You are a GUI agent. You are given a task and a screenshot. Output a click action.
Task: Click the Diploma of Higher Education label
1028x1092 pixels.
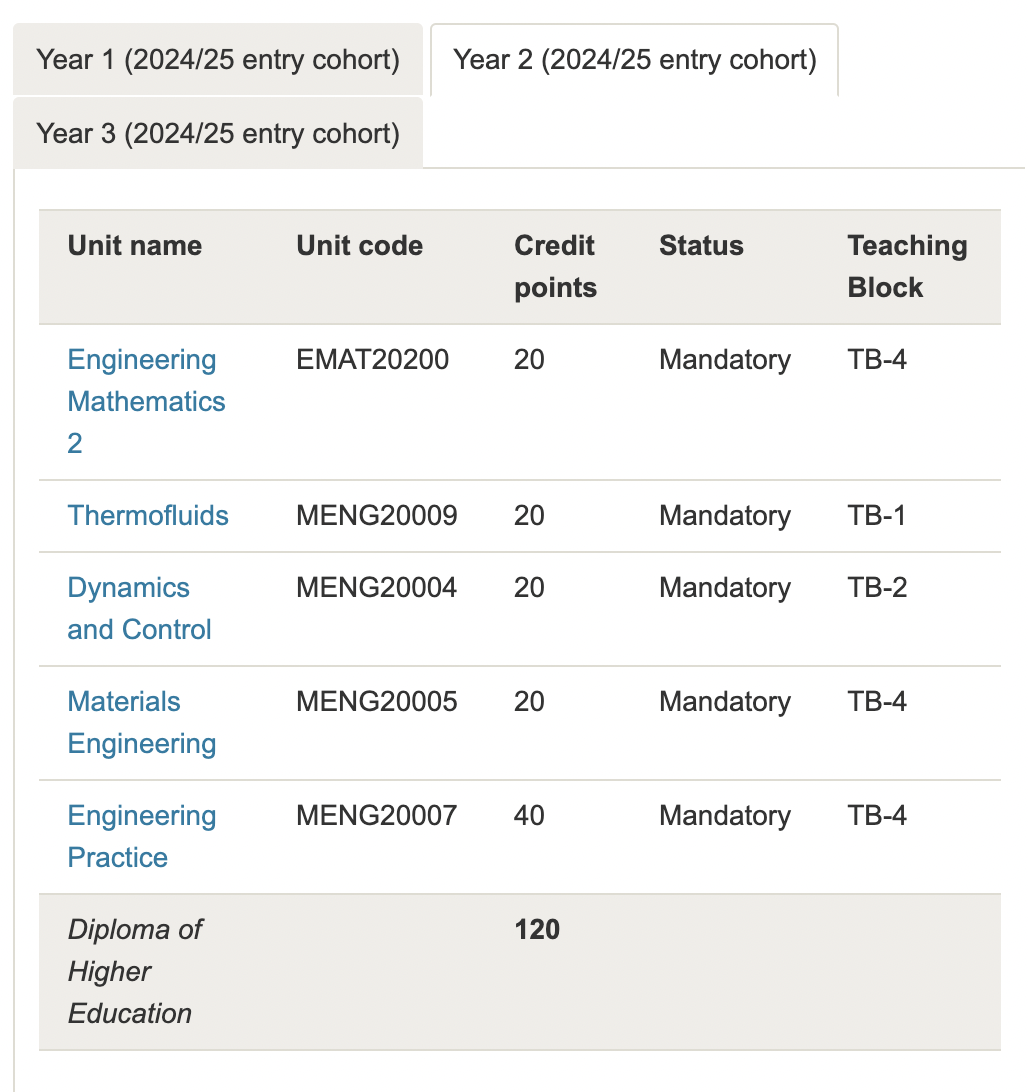coord(134,971)
